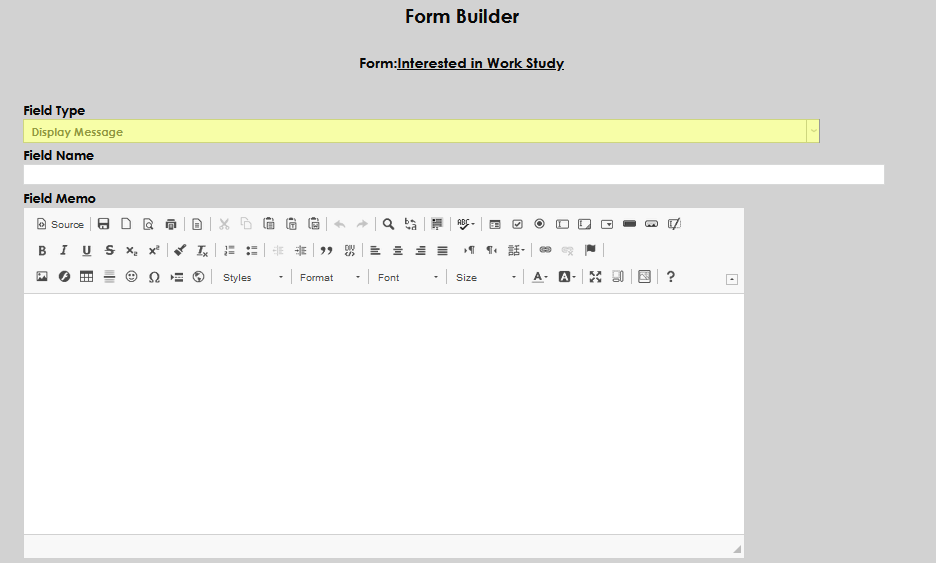The height and width of the screenshot is (563, 936).
Task: Insert Page Break icon
Action: point(177,276)
